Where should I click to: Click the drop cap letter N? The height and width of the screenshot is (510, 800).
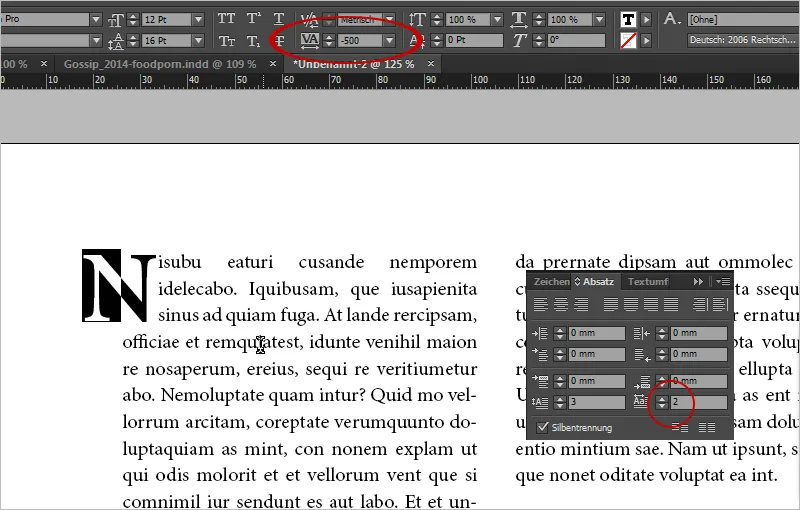pos(119,286)
